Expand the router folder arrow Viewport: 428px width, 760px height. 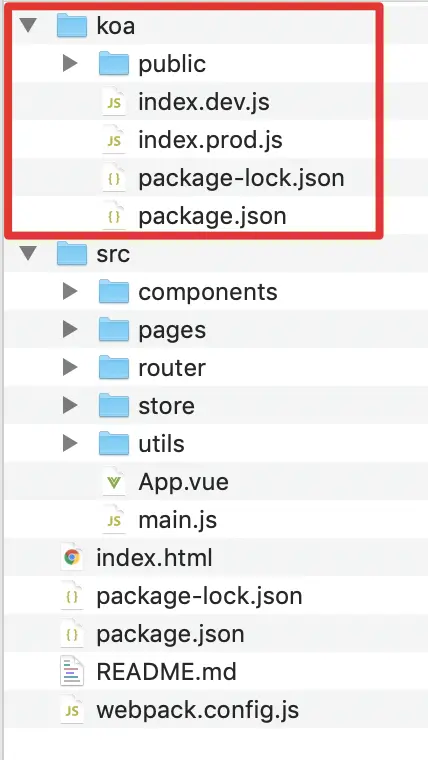70,367
